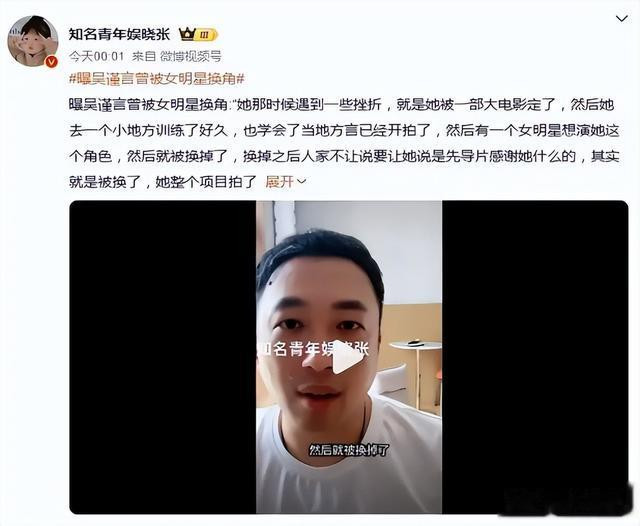Click the blurred watermark at bottom right

point(568,500)
